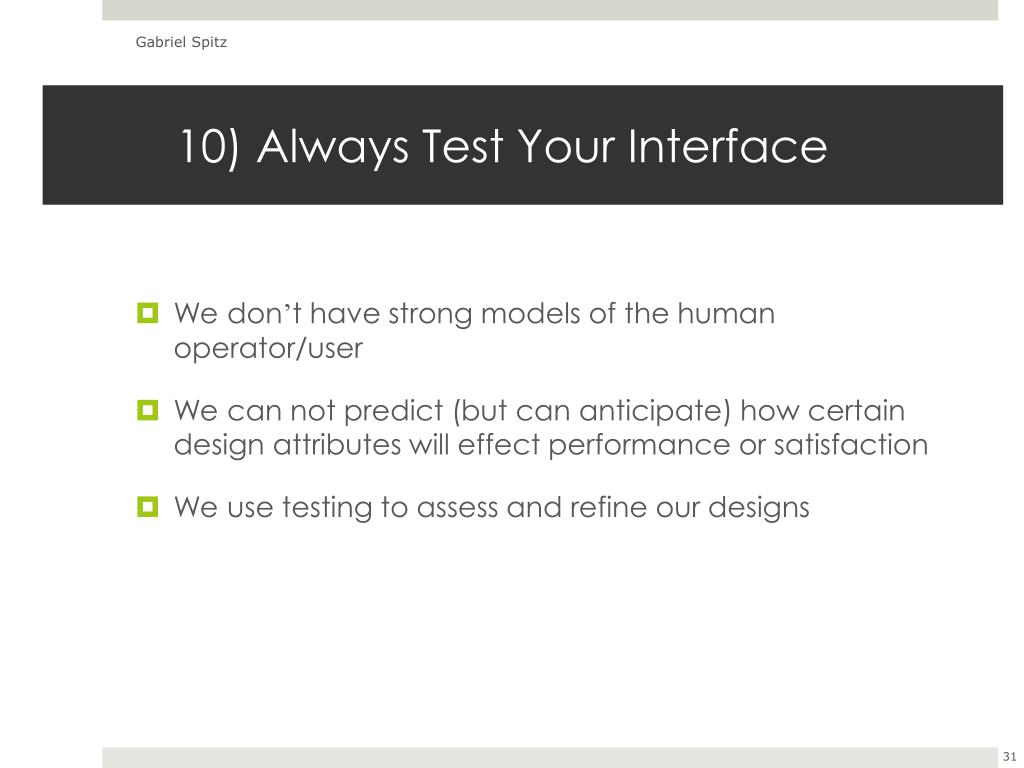Click the second green square bullet icon

148,410
